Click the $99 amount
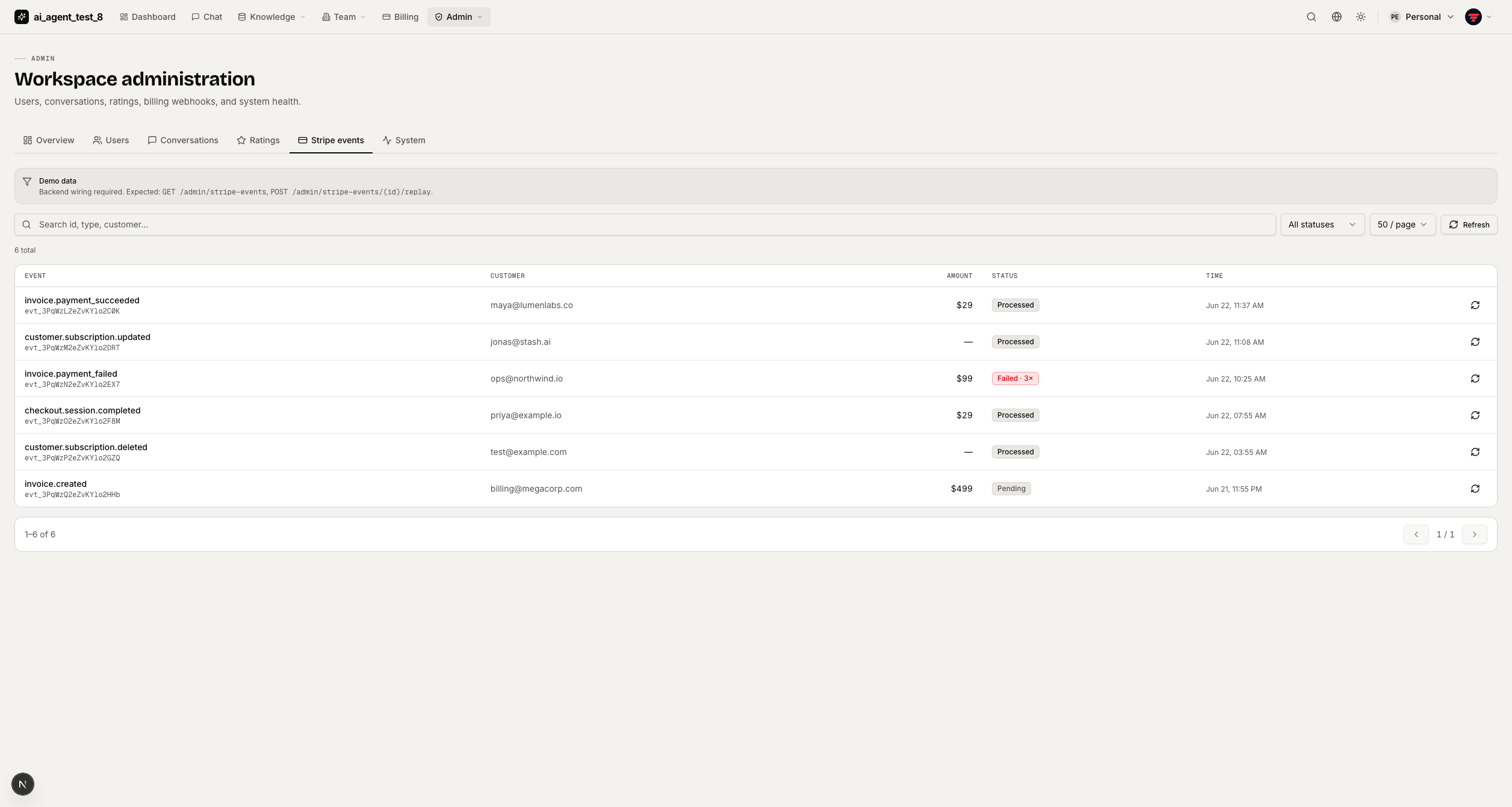This screenshot has width=1512, height=807. pyautogui.click(x=964, y=379)
